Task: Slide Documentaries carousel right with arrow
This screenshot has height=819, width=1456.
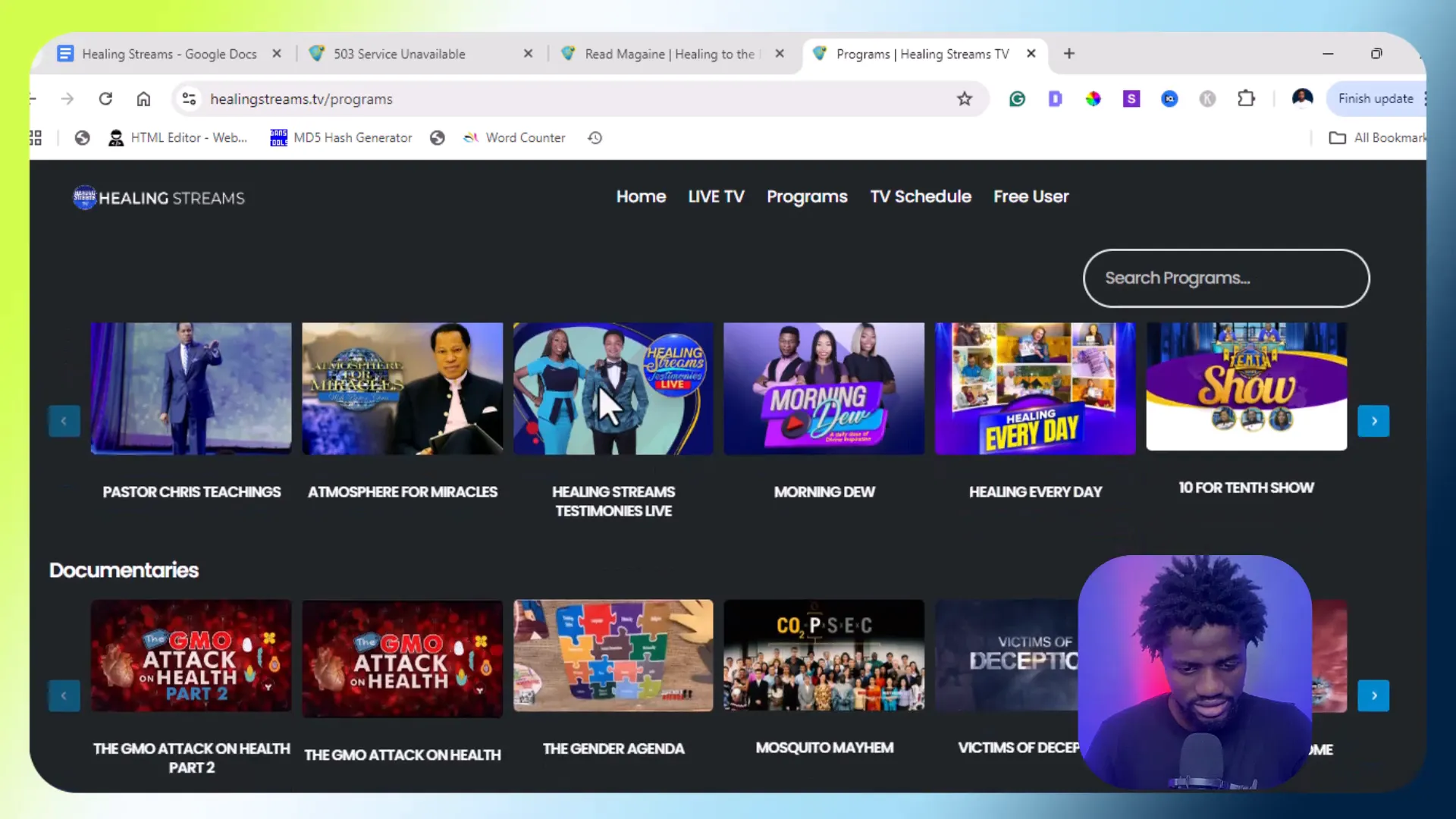Action: pyautogui.click(x=1373, y=695)
